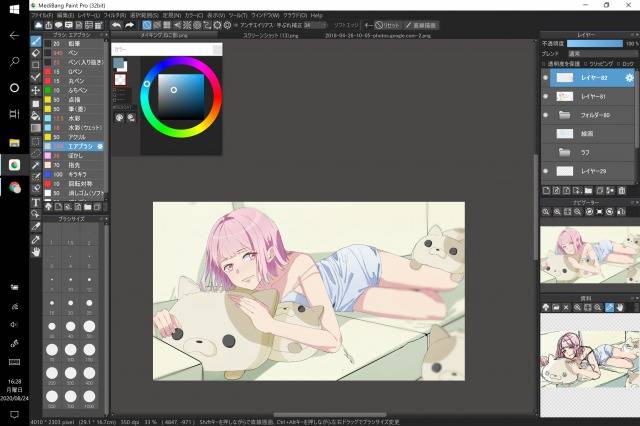Delete layer with the trash icon

(x=622, y=191)
